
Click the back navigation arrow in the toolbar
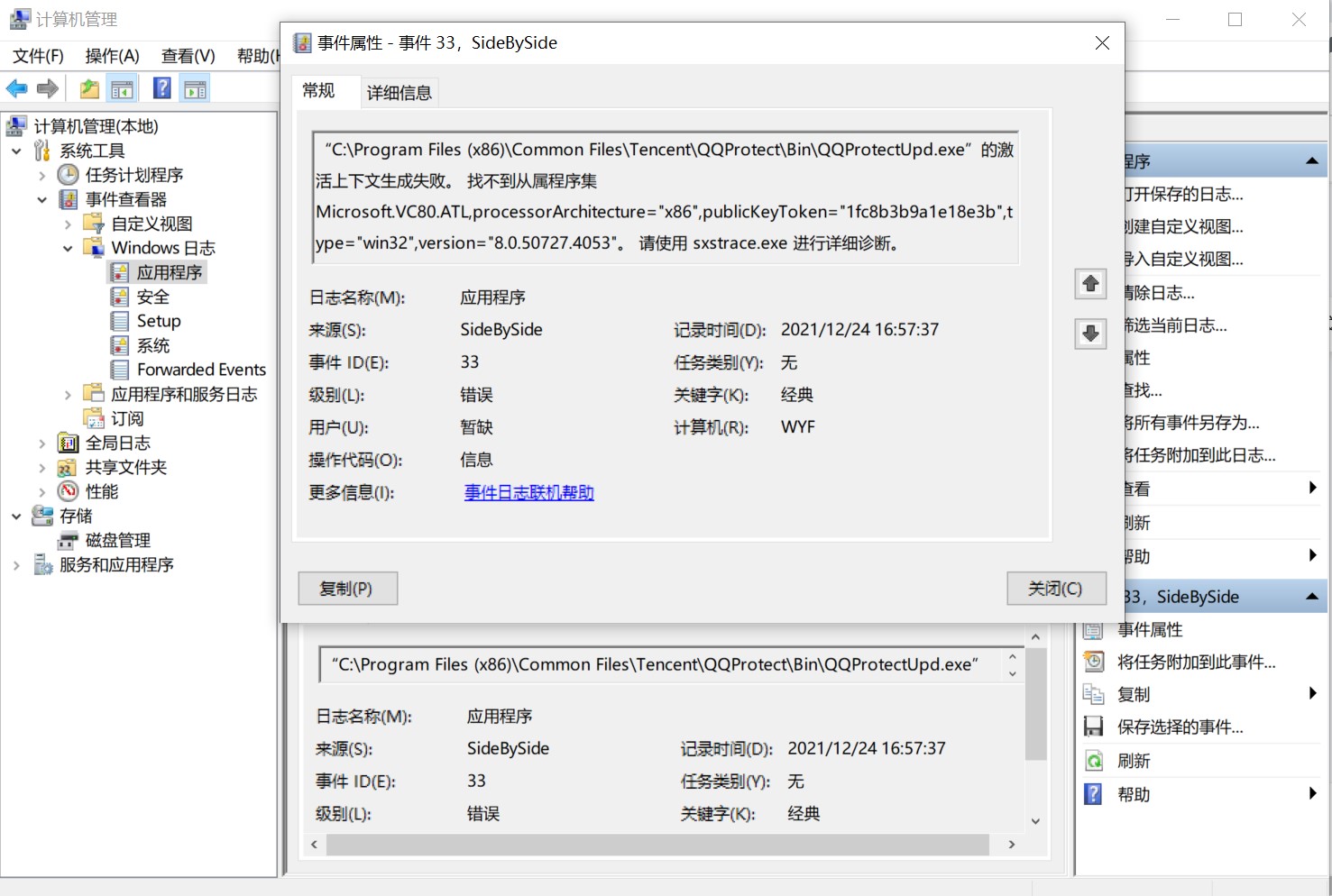pyautogui.click(x=15, y=87)
